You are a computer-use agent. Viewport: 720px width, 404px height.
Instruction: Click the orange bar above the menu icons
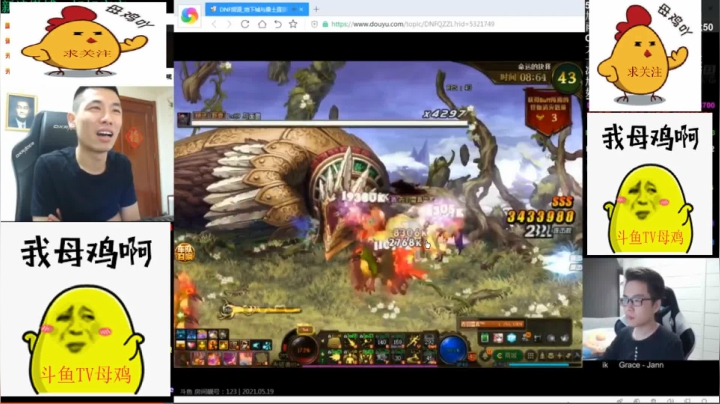point(492,324)
